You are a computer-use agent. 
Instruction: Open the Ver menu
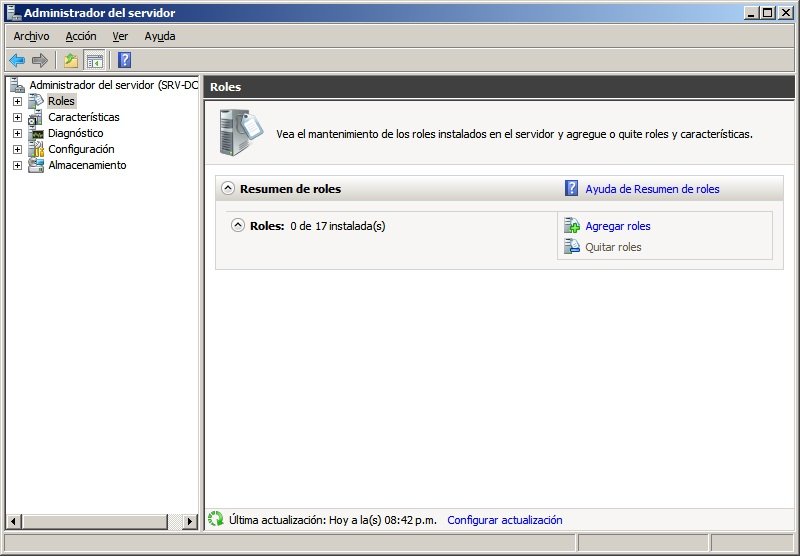tap(120, 36)
